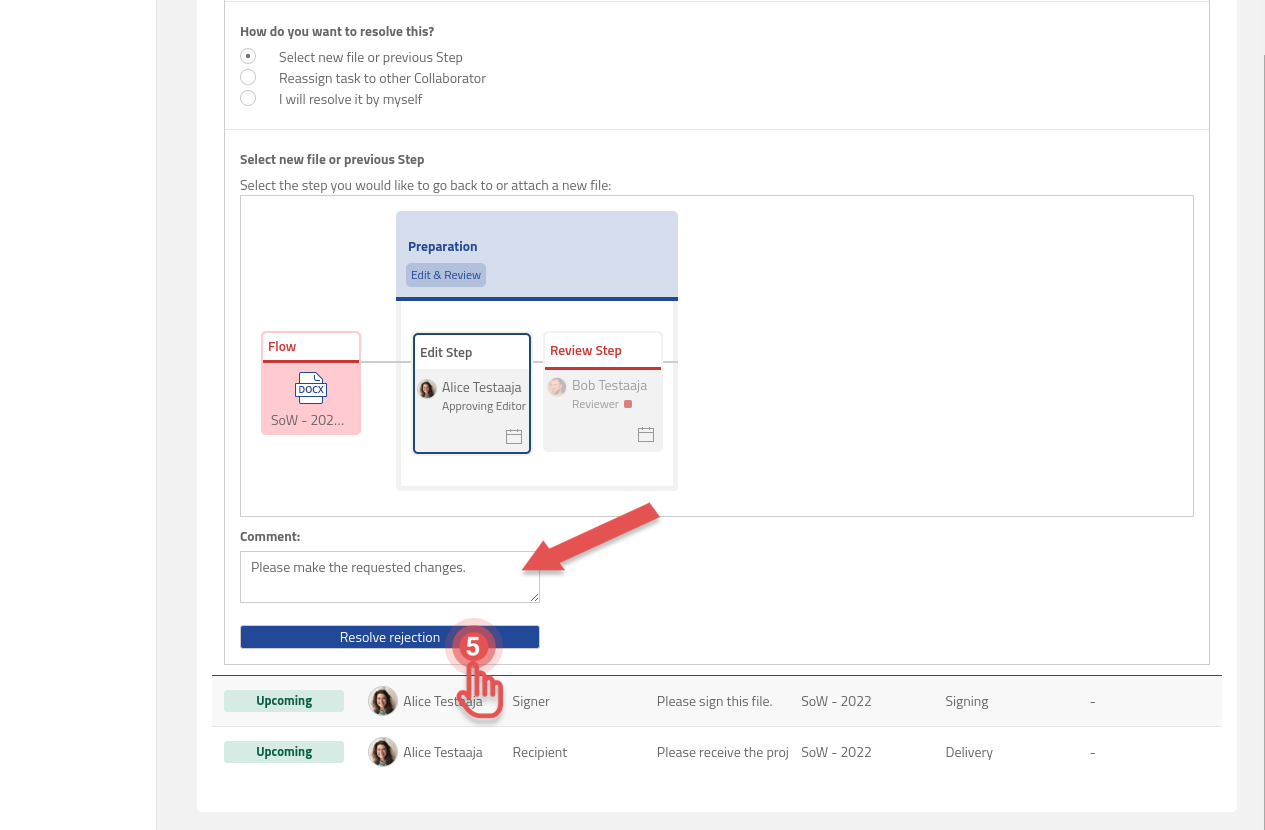The width and height of the screenshot is (1265, 830).
Task: Click Alice's avatar in the Recipient row
Action: [x=383, y=752]
